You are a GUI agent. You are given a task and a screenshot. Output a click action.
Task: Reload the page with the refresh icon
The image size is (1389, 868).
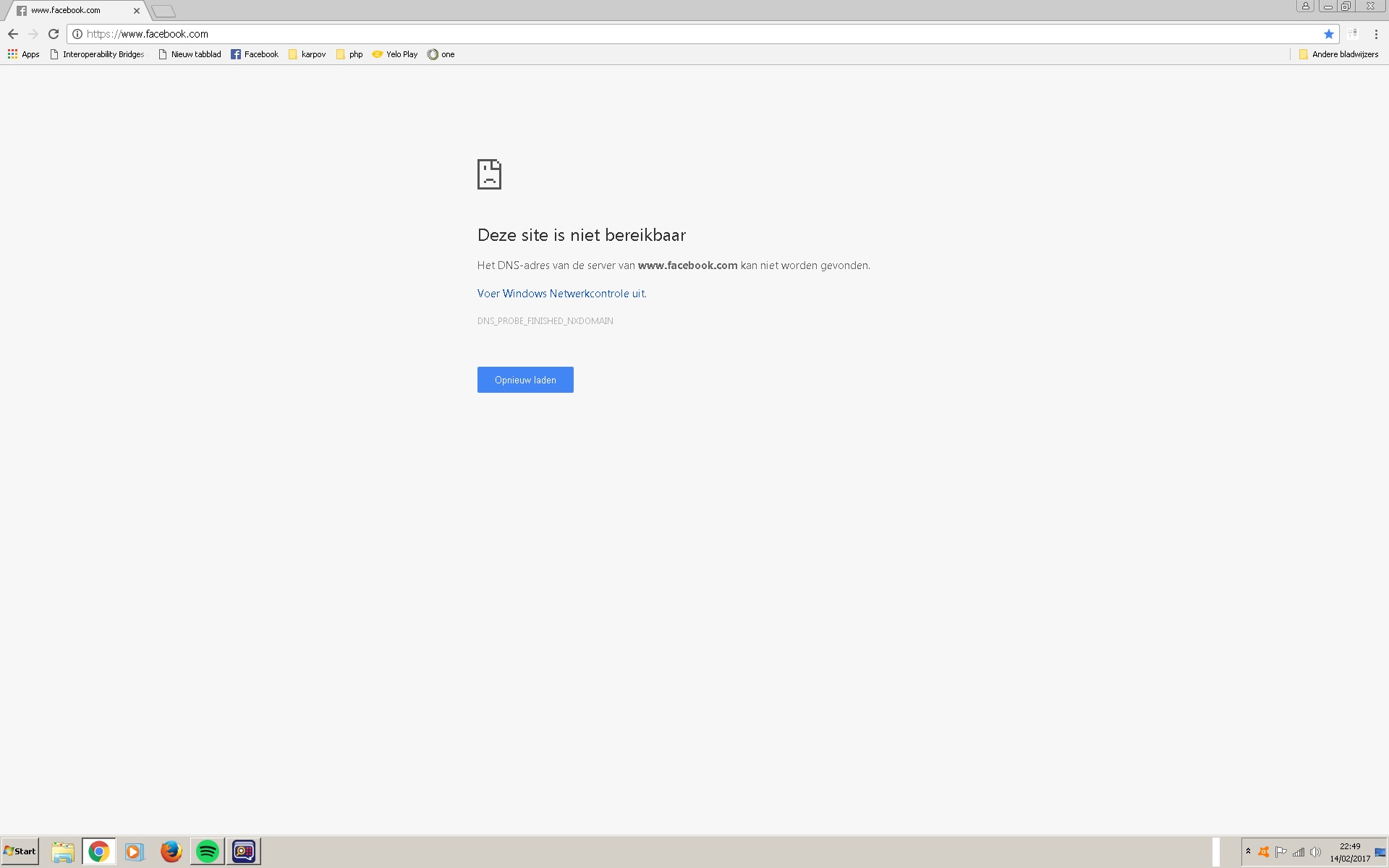(54, 34)
